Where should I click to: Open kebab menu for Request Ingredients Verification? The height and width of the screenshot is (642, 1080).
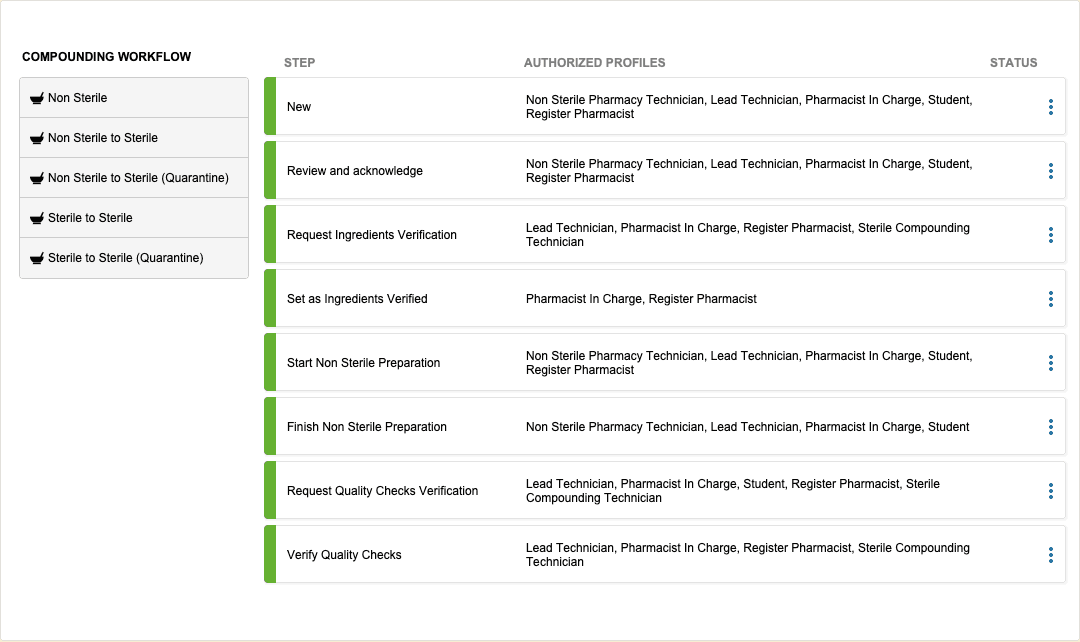pyautogui.click(x=1050, y=235)
